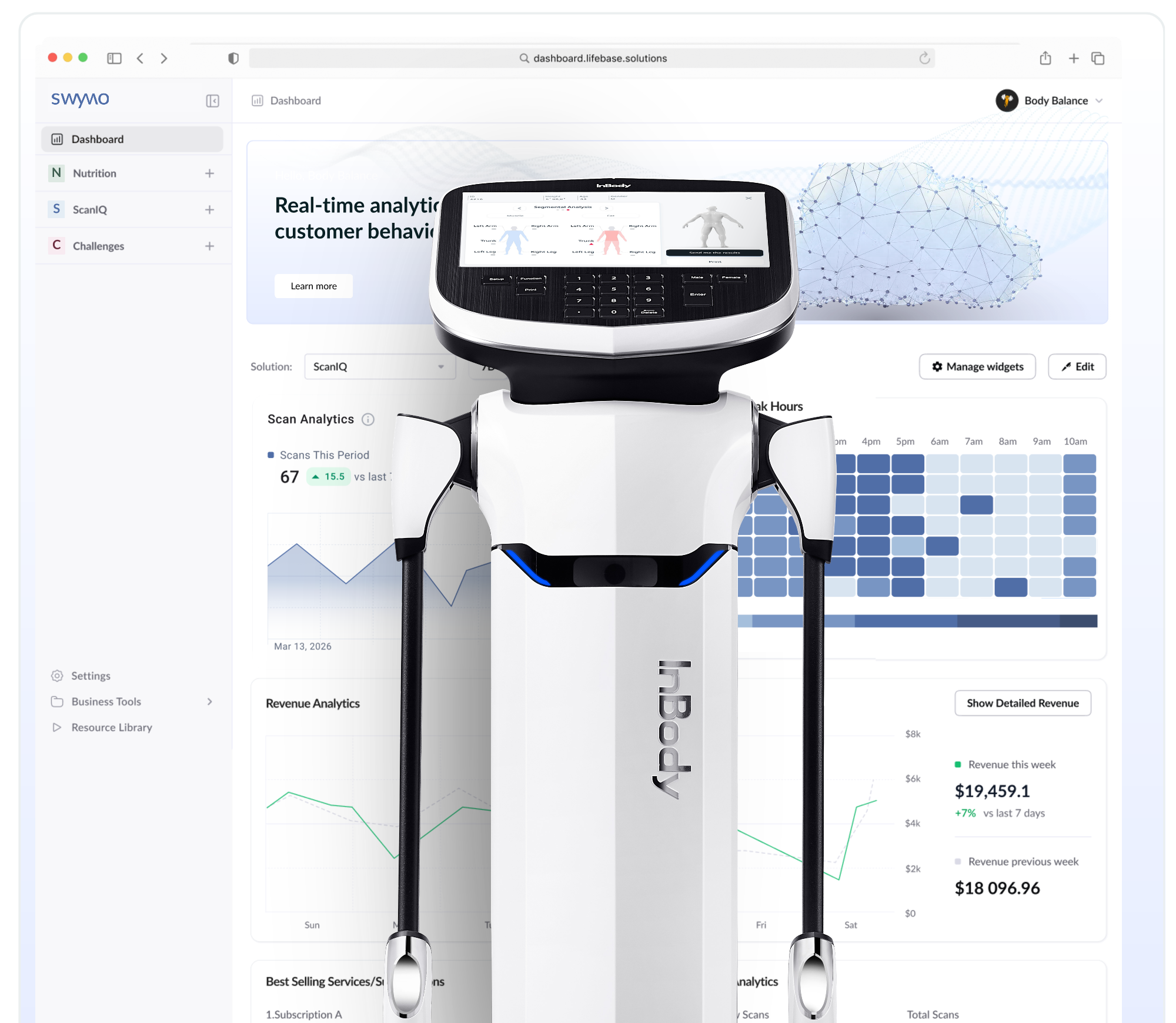Click the Edit dashboard button
The height and width of the screenshot is (1023, 1176).
[1077, 367]
